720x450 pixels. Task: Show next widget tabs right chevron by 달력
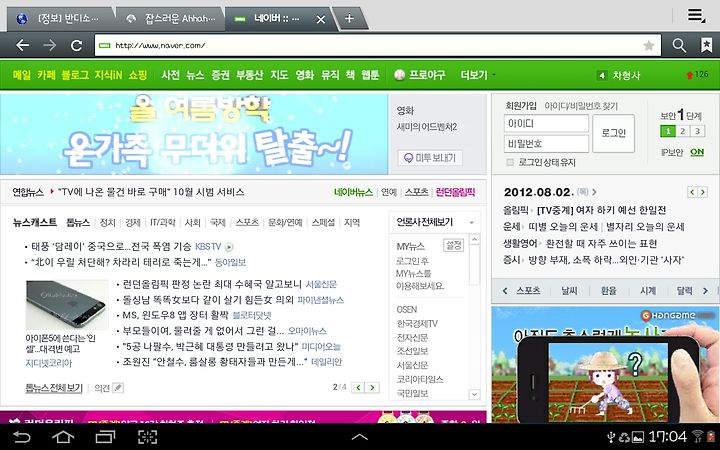705,291
